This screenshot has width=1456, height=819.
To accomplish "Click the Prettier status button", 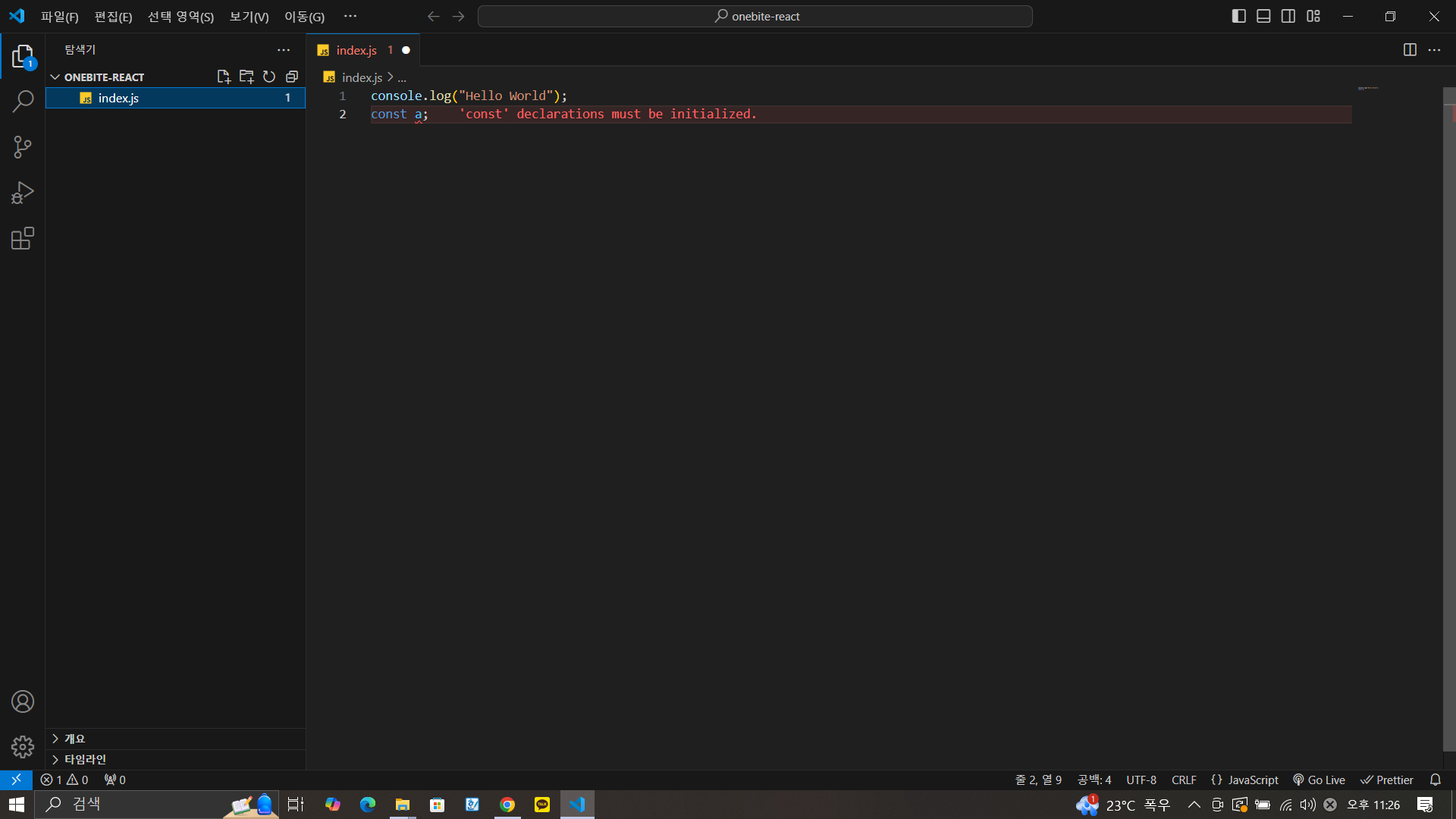I will pos(1387,780).
